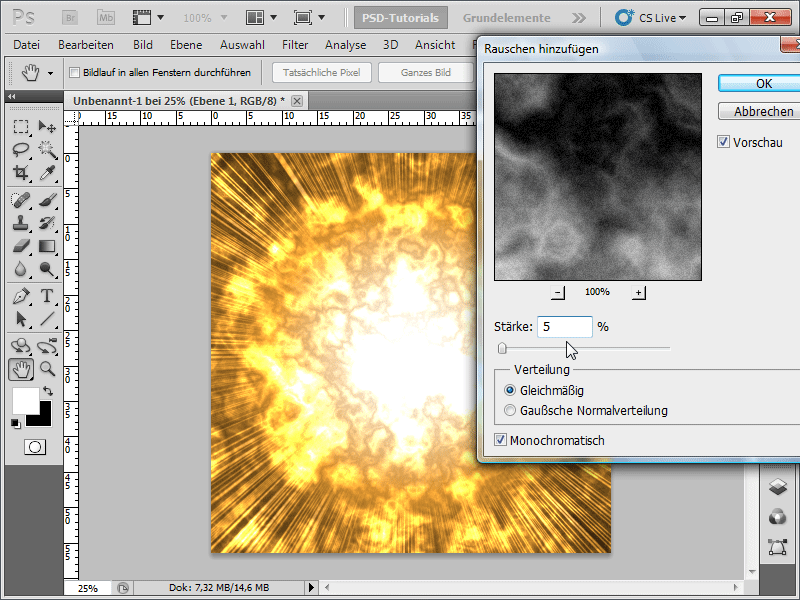Click the Stärke percentage input field
The height and width of the screenshot is (600, 800).
coord(564,327)
